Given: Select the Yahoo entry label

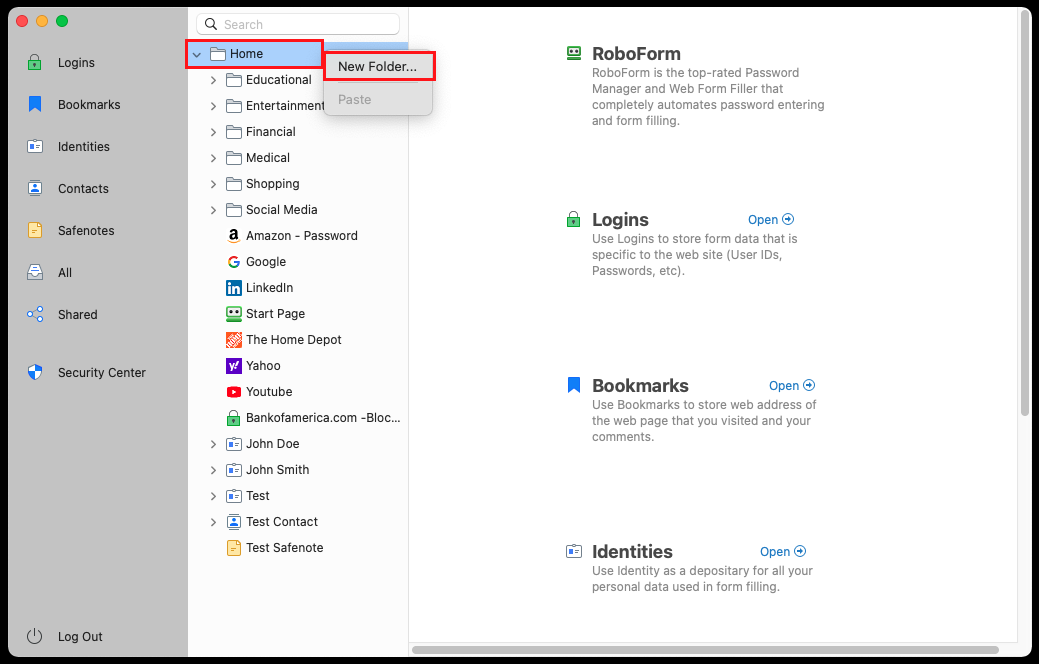Looking at the screenshot, I should click(x=263, y=365).
